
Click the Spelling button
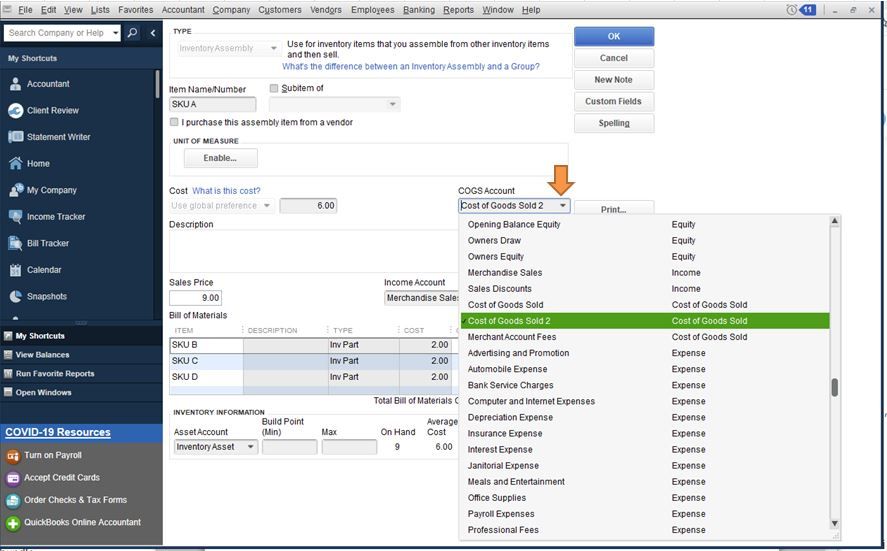(614, 123)
